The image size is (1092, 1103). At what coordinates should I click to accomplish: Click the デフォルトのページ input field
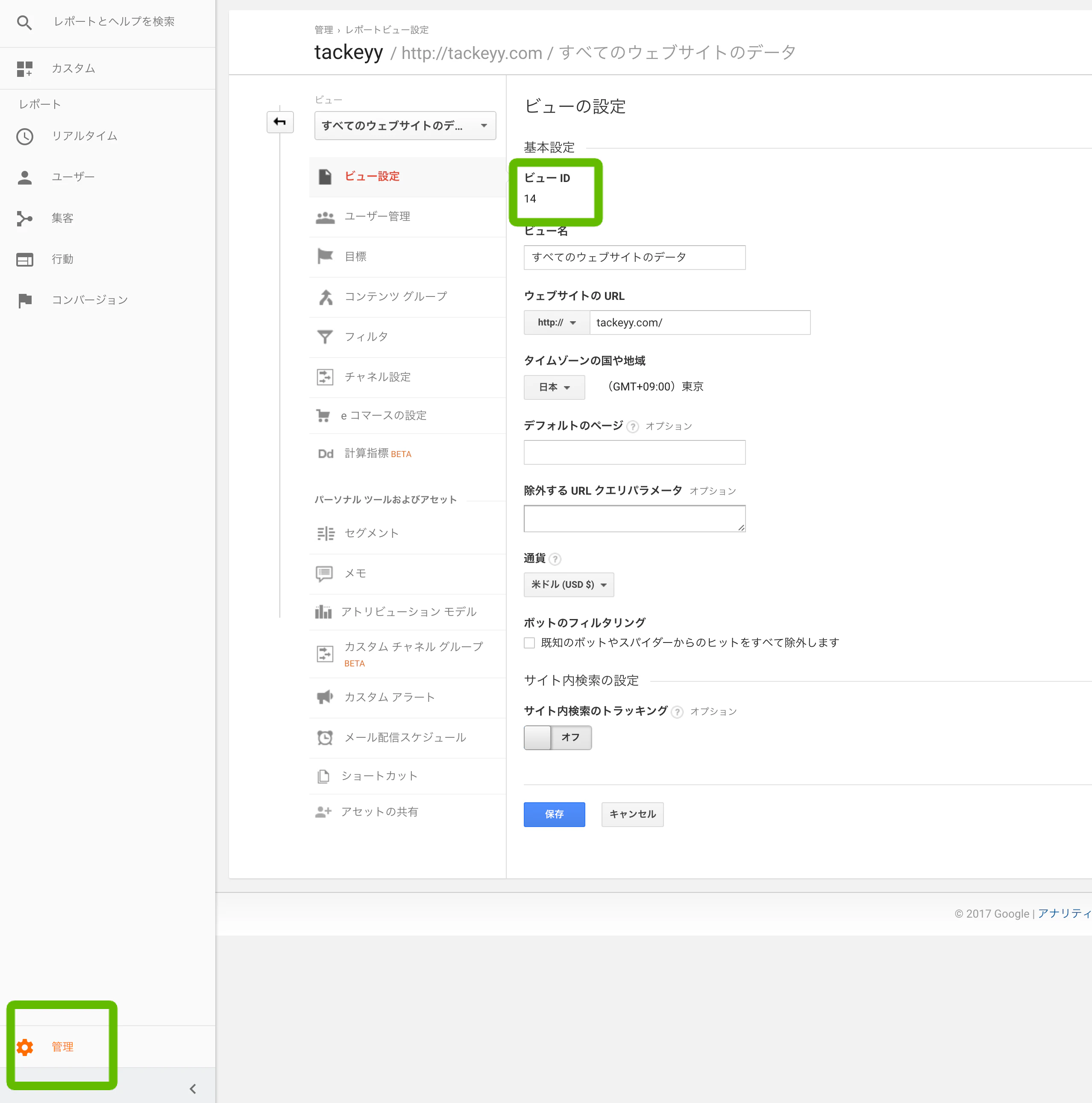pos(634,452)
